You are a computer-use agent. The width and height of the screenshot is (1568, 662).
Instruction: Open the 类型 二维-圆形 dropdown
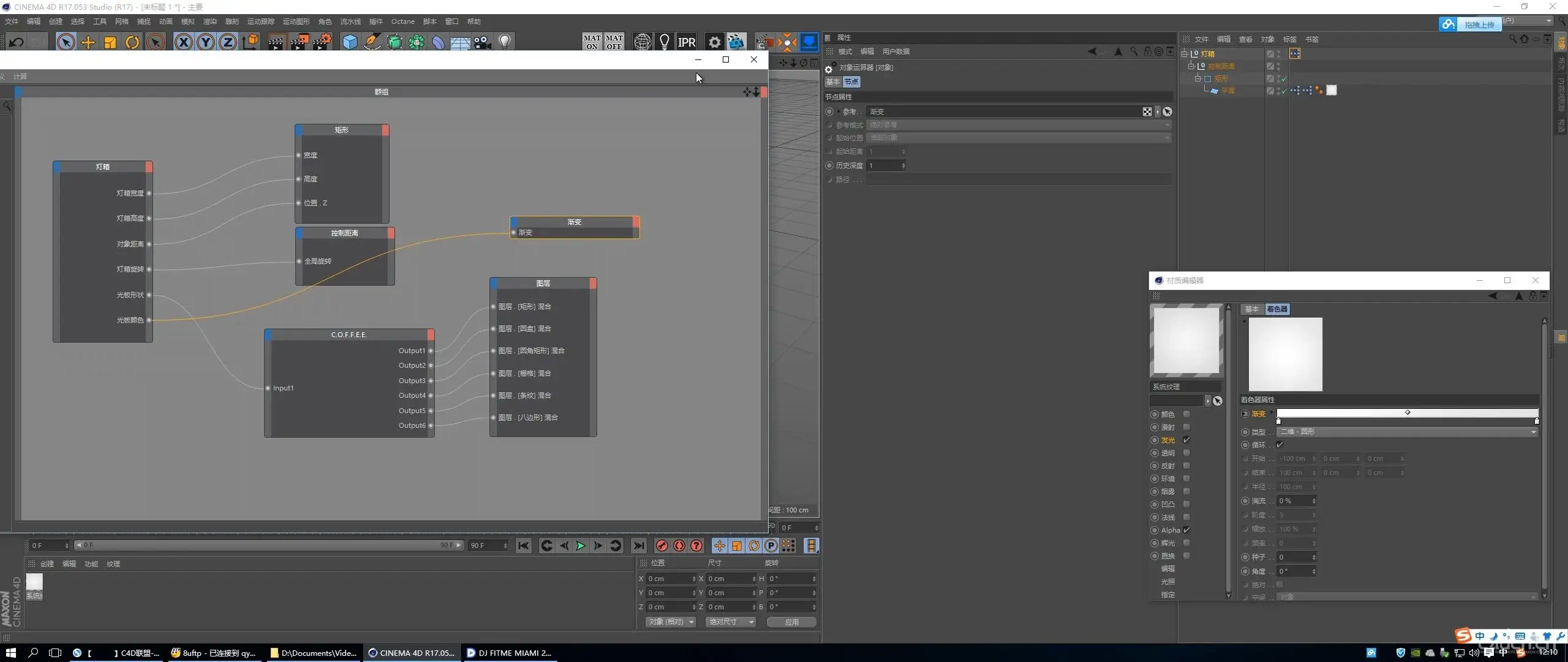coord(1407,432)
